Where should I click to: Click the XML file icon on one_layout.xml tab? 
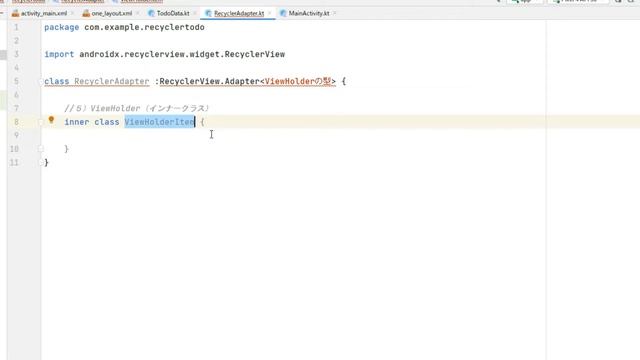[86, 13]
